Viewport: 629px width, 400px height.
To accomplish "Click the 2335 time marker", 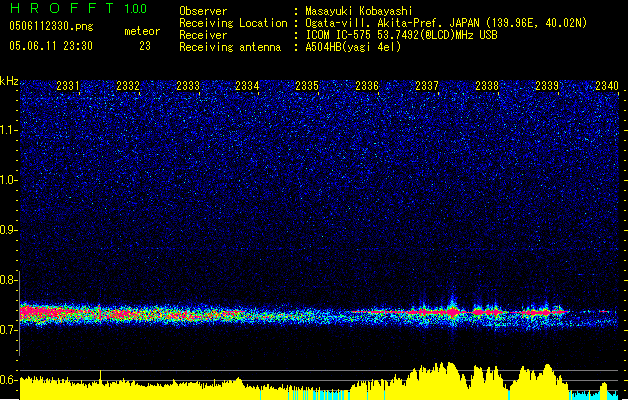I will [307, 85].
